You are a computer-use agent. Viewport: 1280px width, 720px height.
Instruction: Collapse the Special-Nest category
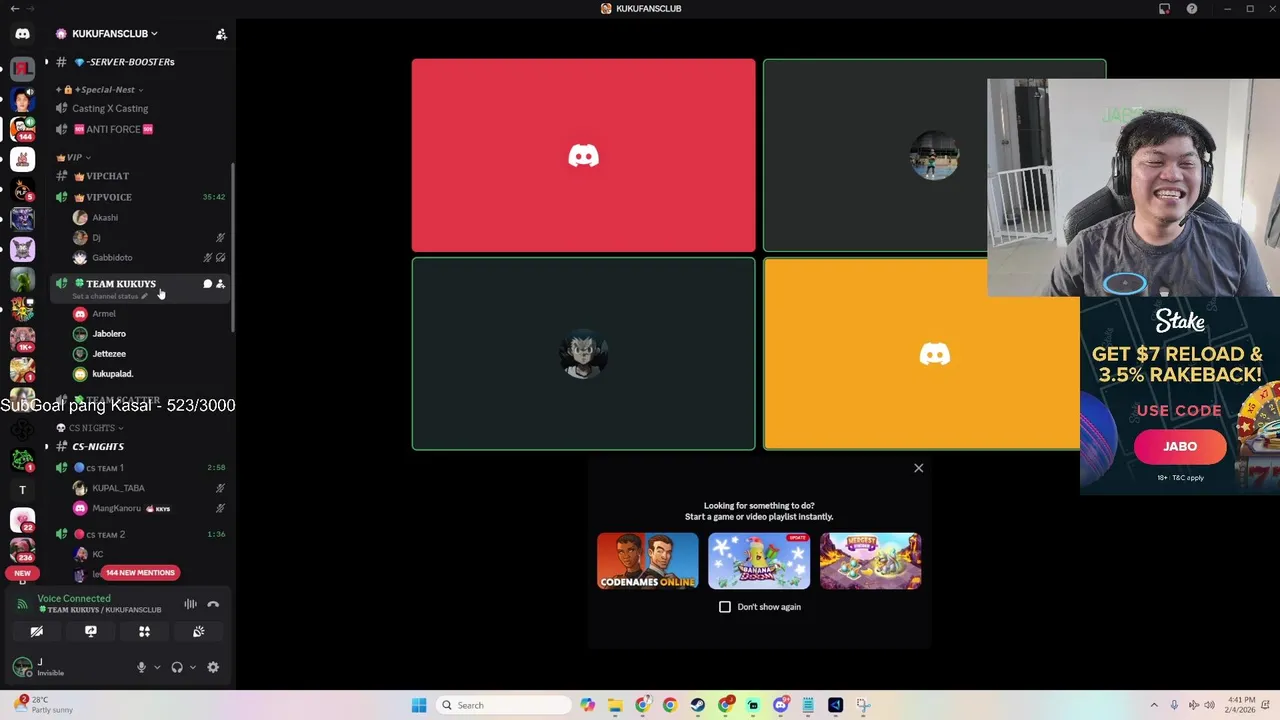pos(100,89)
